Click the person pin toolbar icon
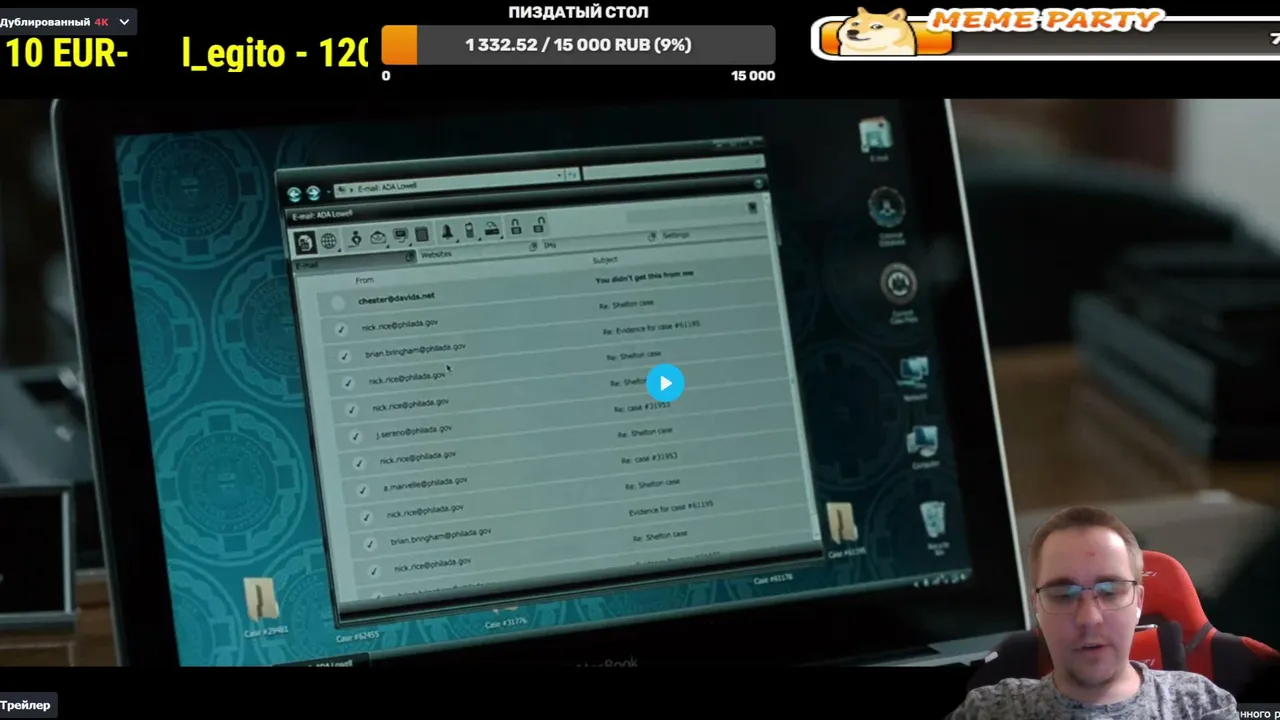 355,239
